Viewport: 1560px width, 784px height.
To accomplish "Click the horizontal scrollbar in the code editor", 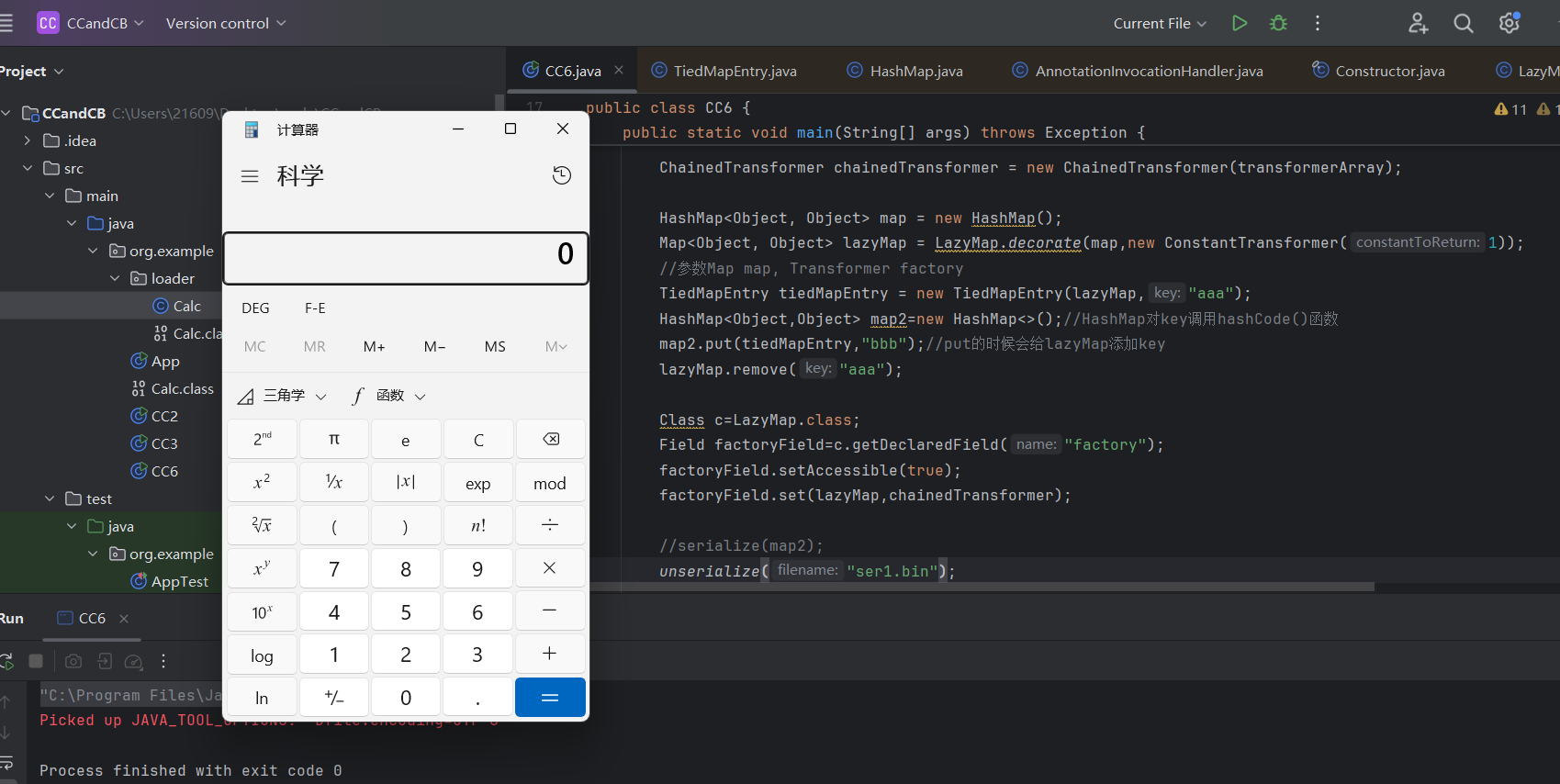I will (982, 587).
